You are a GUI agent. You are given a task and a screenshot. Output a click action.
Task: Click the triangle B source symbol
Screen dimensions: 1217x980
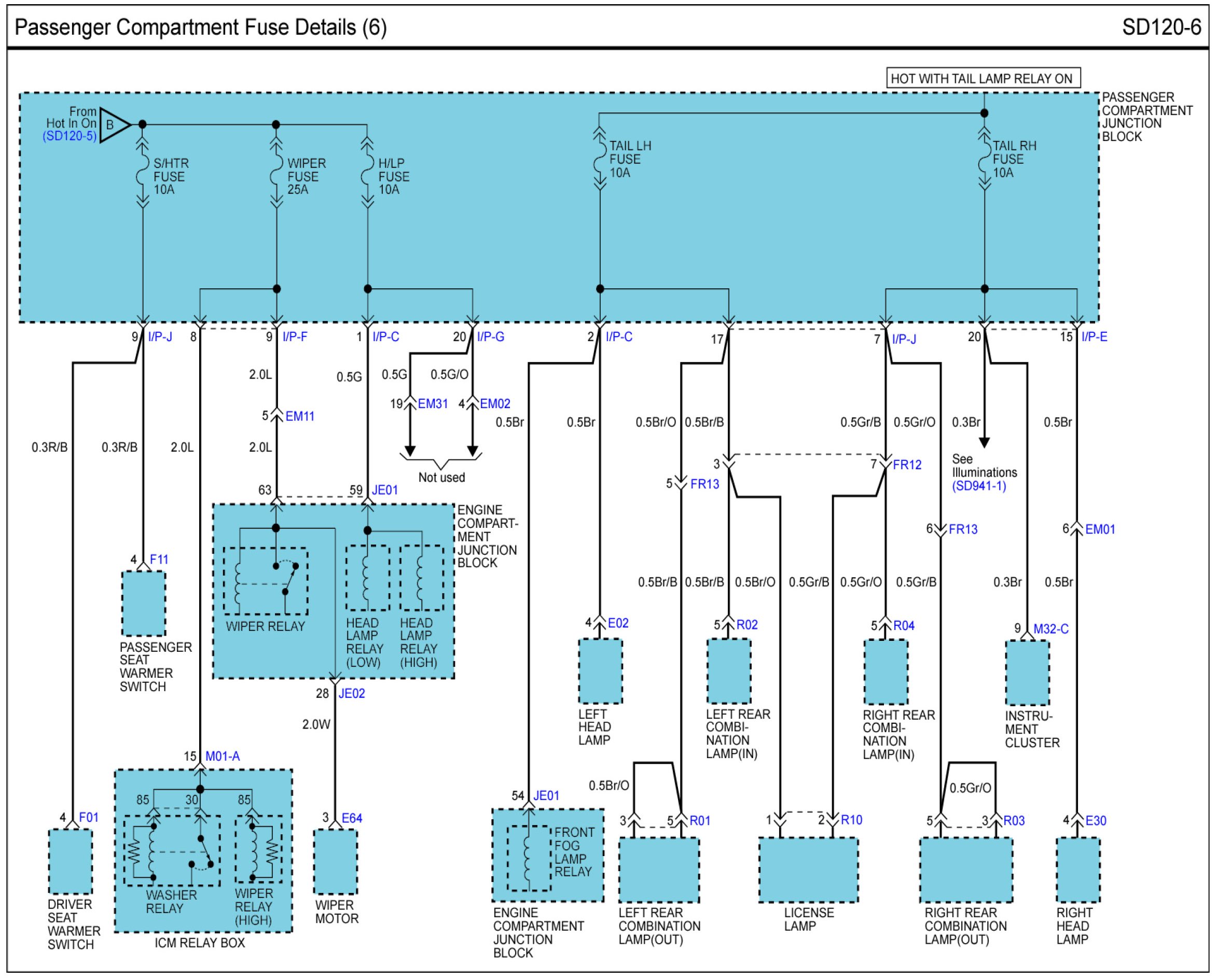tap(113, 125)
